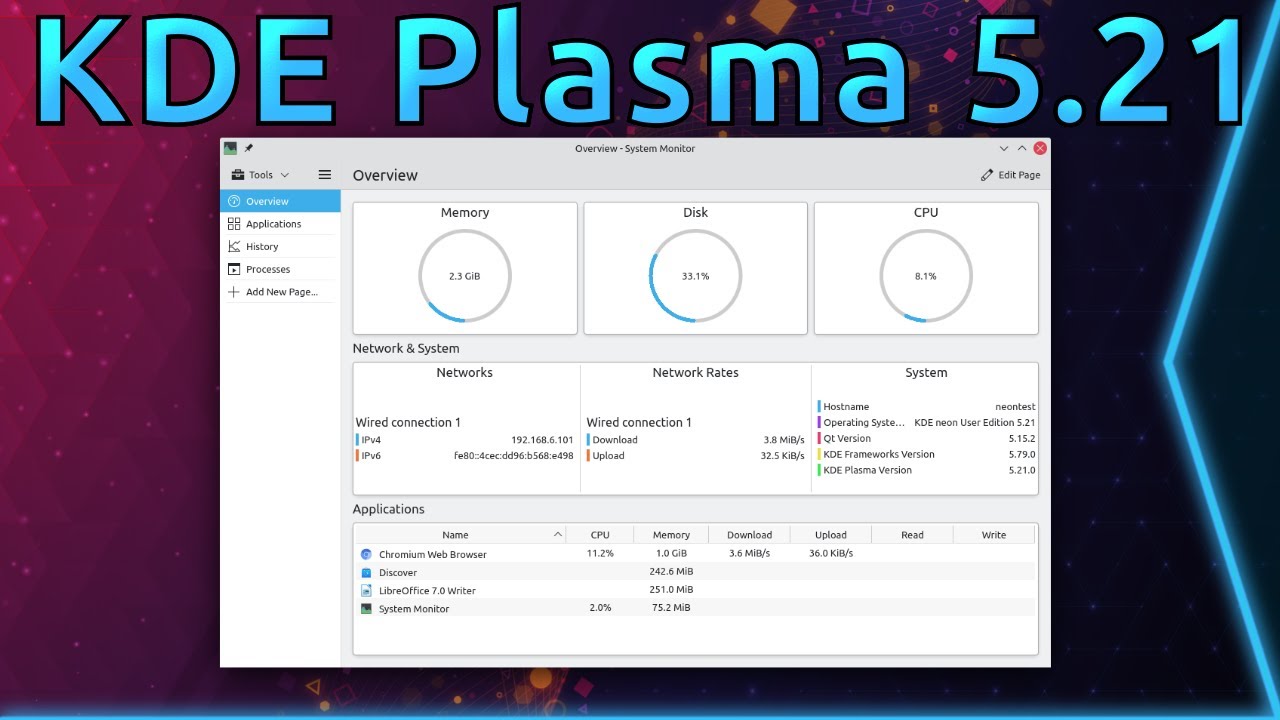Click the Overview page icon in sidebar
Viewport: 1280px width, 720px height.
234,201
